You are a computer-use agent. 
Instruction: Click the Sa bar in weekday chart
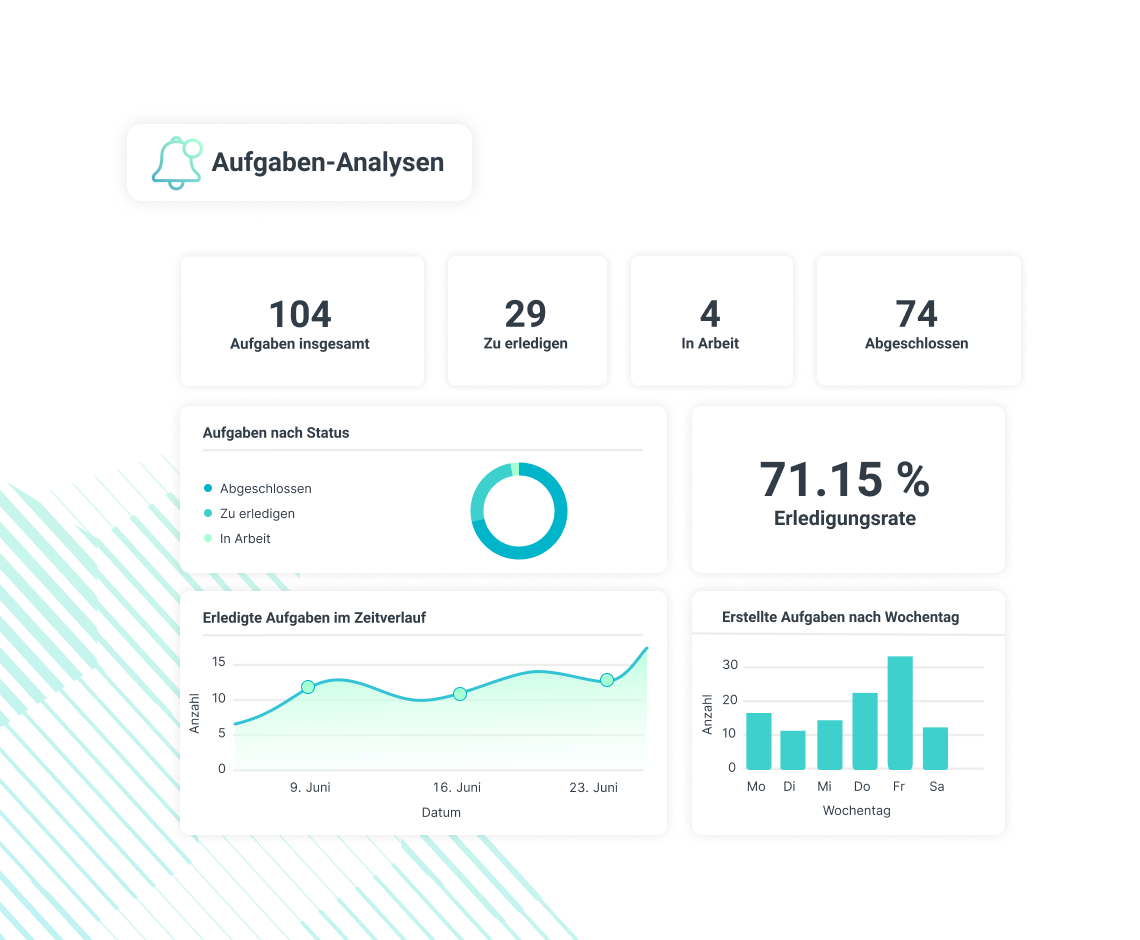click(x=935, y=748)
